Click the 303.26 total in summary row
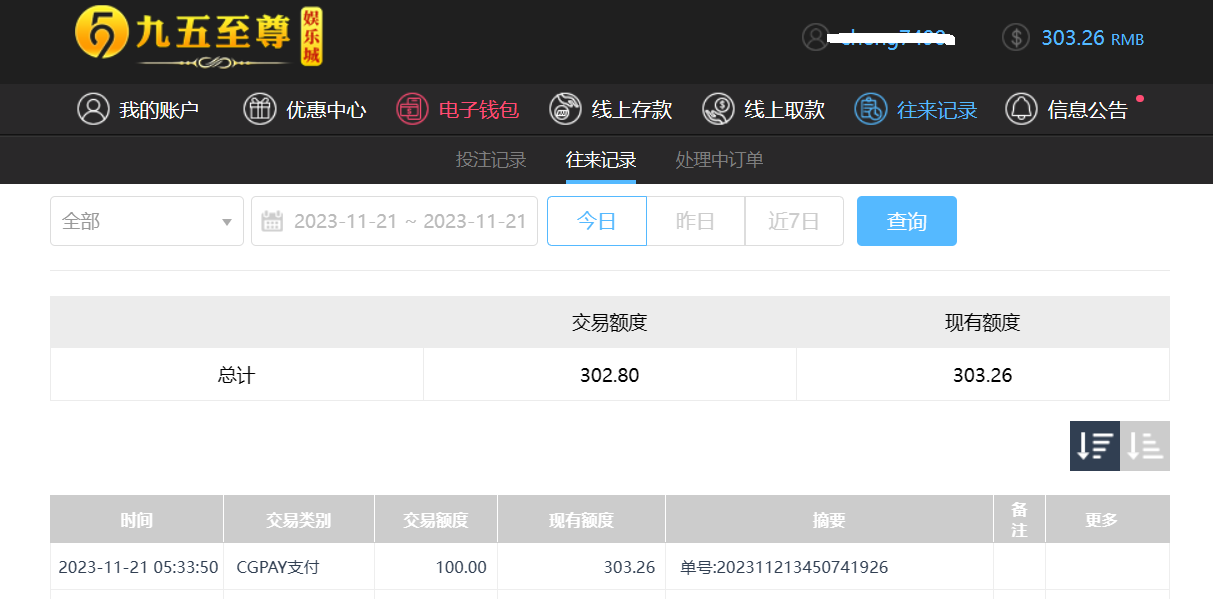1213x599 pixels. point(983,375)
